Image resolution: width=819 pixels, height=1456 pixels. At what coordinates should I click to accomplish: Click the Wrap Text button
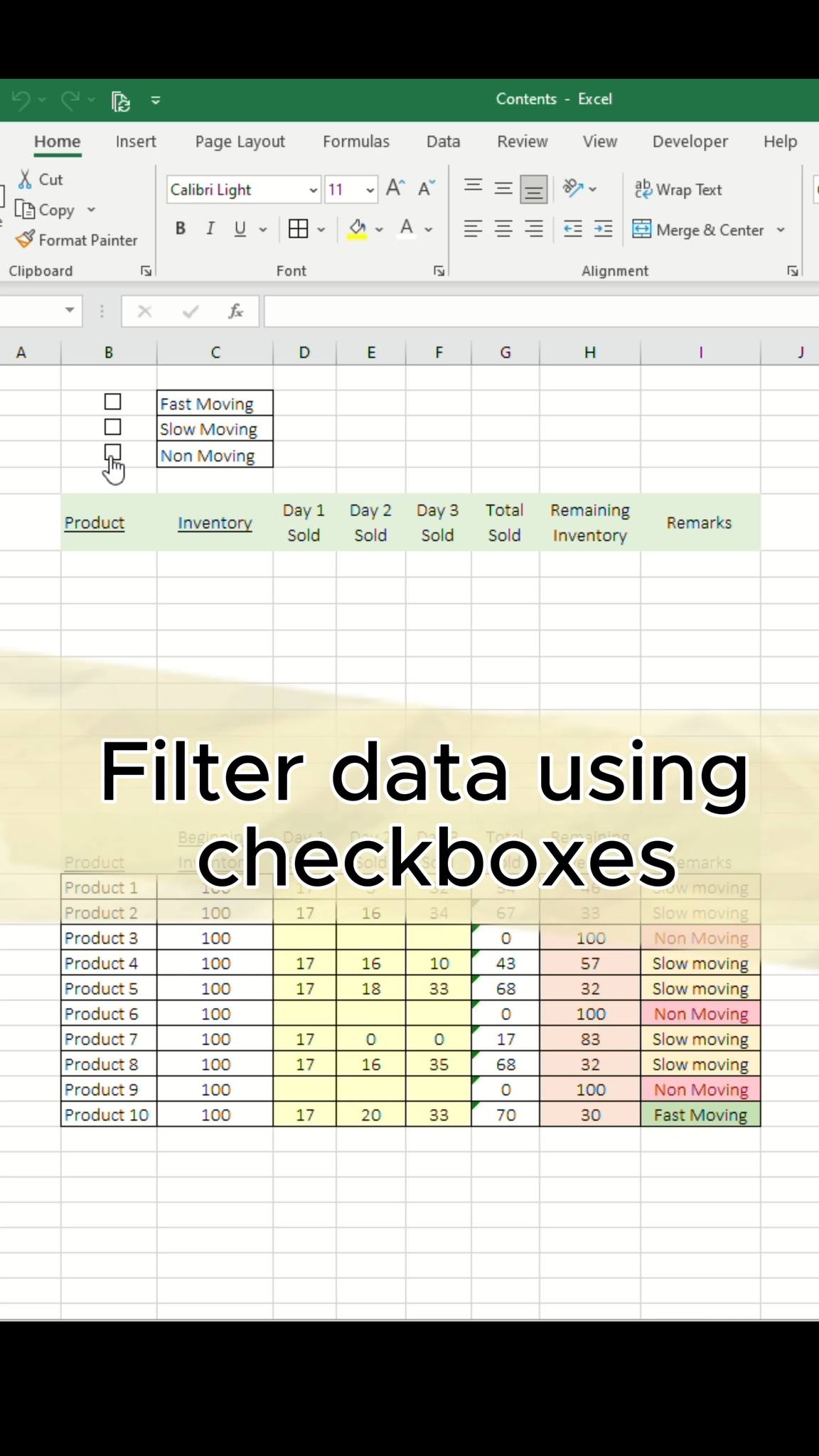(x=678, y=189)
